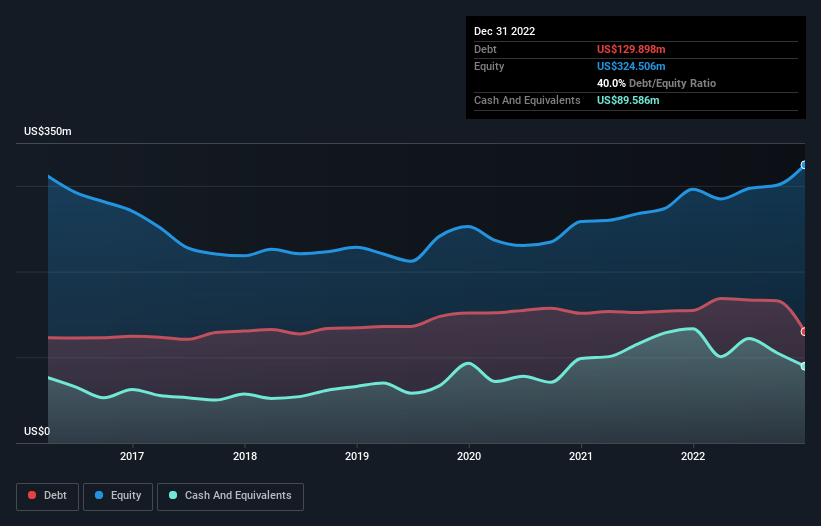Viewport: 821px width, 526px height.
Task: Click the 2021 axis label
Action: point(581,456)
